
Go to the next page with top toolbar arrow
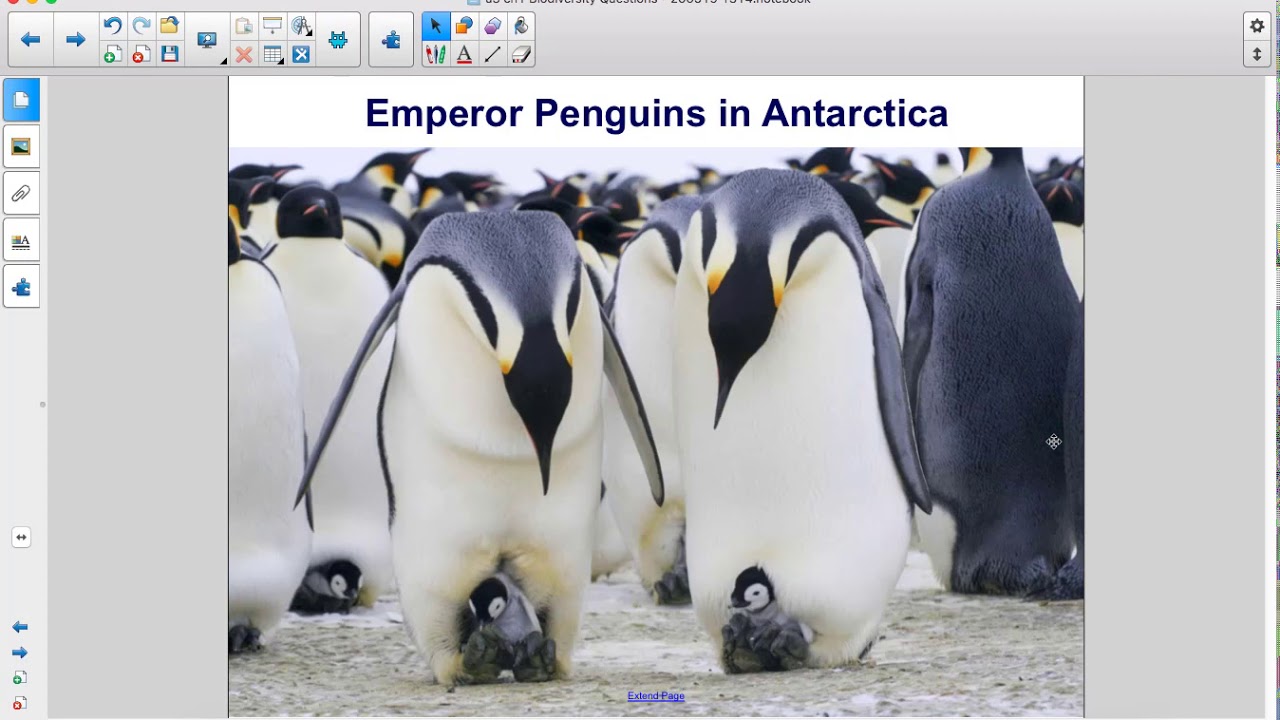pos(75,40)
